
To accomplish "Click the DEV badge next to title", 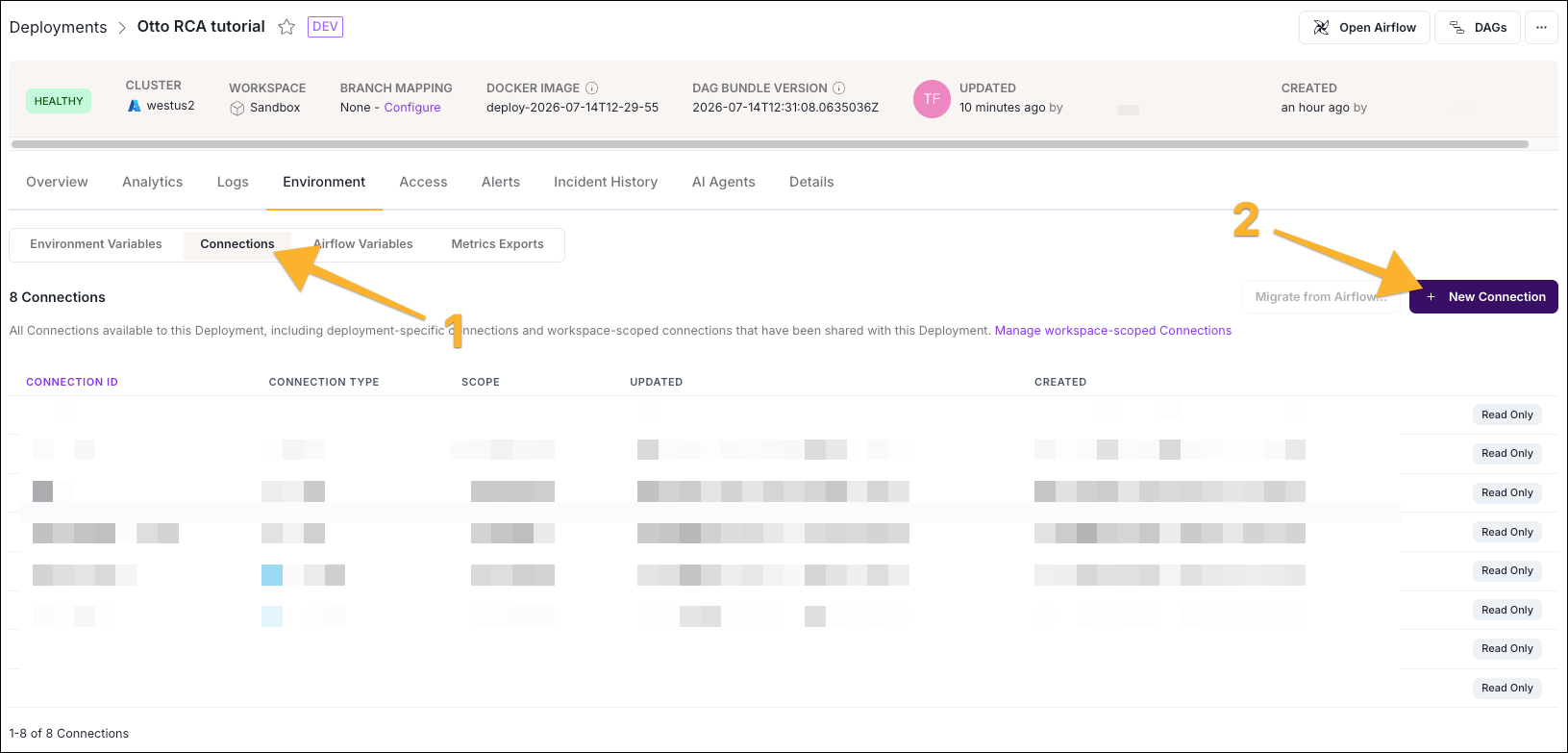I will coord(325,27).
